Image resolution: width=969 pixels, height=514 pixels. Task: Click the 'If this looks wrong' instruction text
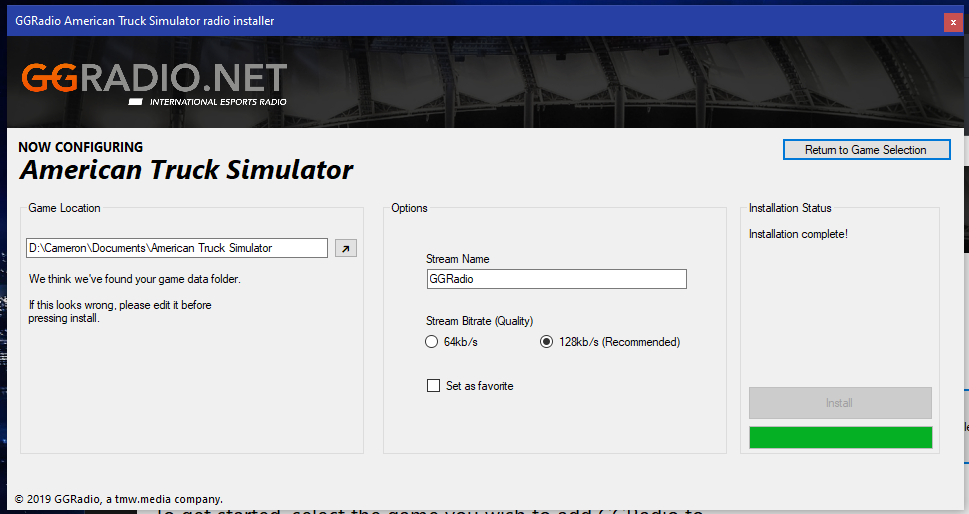pos(120,311)
